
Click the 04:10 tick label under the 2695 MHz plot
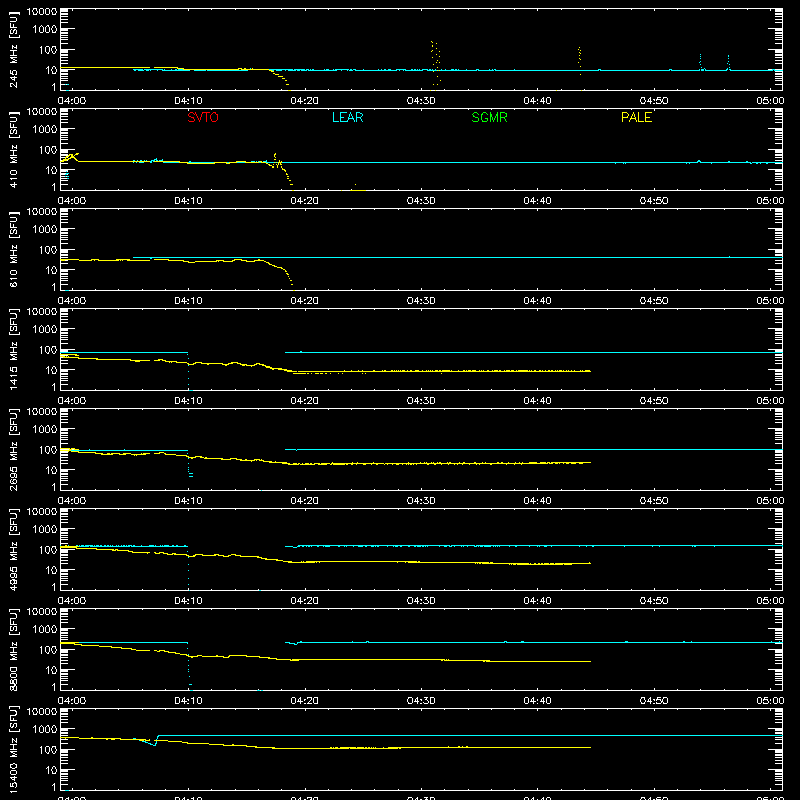point(188,501)
